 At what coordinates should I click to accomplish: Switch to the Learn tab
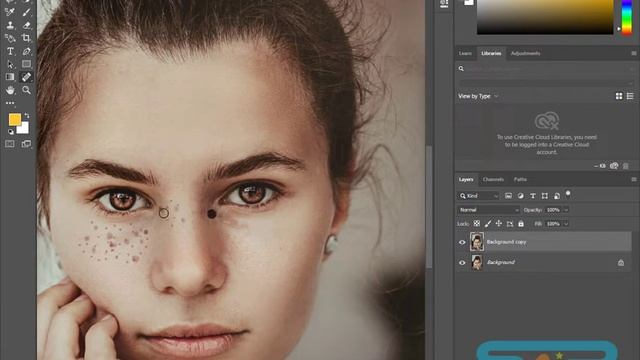[x=465, y=53]
